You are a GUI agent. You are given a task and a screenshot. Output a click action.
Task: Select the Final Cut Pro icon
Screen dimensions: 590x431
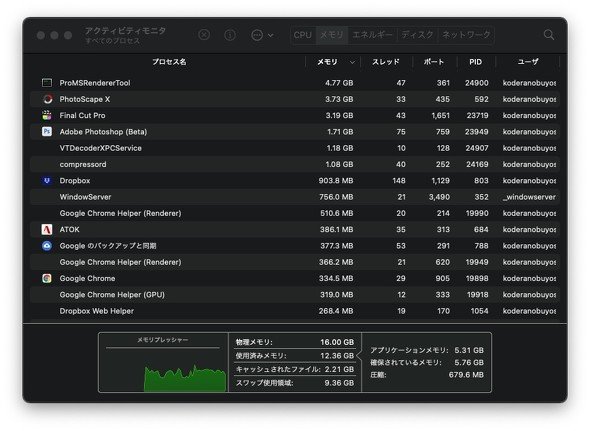pos(47,115)
